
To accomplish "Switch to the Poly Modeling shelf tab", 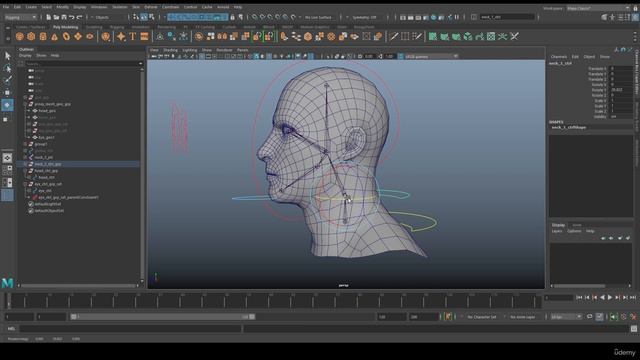I will pyautogui.click(x=65, y=27).
